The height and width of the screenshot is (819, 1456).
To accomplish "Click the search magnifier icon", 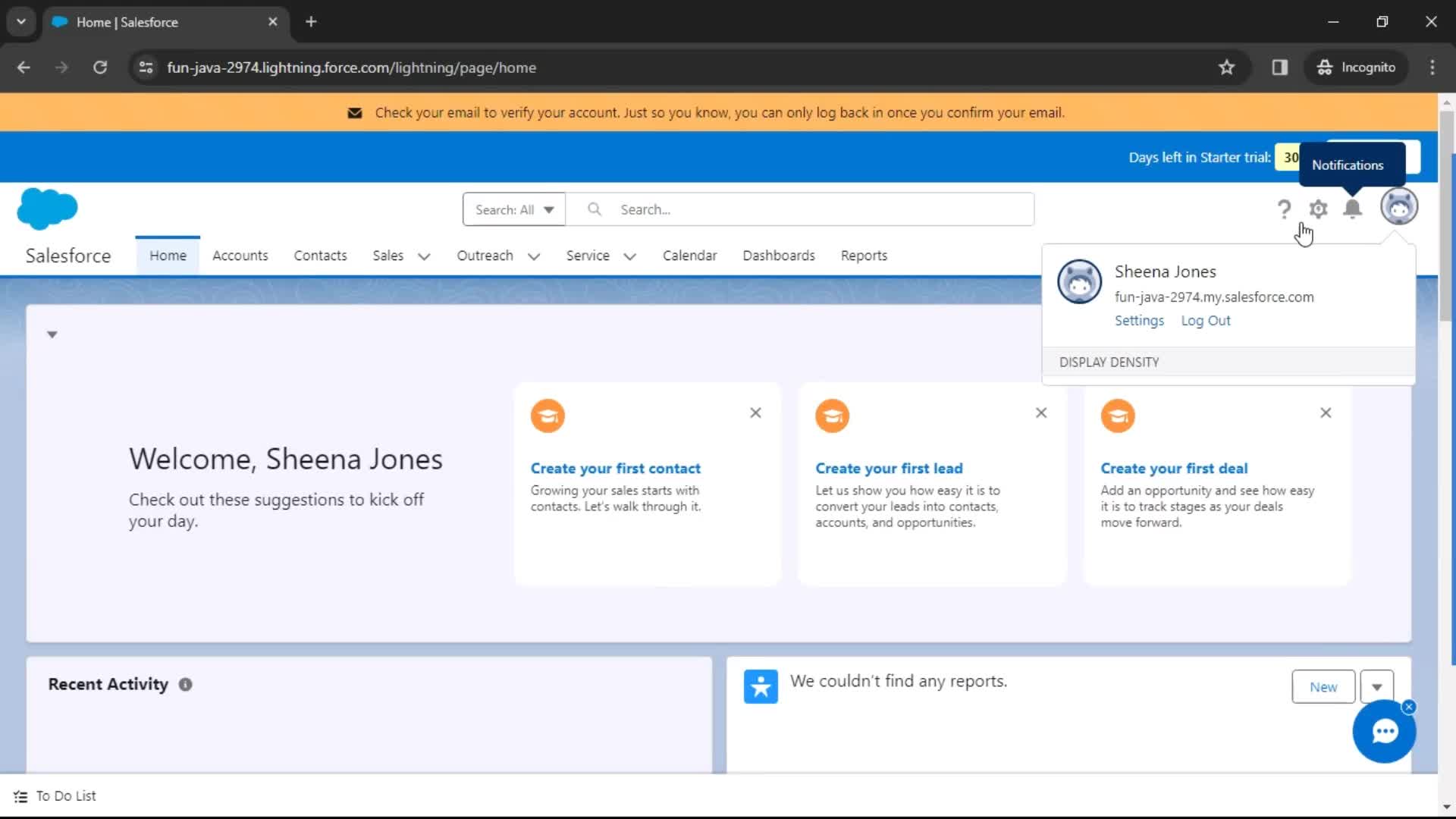I will click(x=595, y=209).
